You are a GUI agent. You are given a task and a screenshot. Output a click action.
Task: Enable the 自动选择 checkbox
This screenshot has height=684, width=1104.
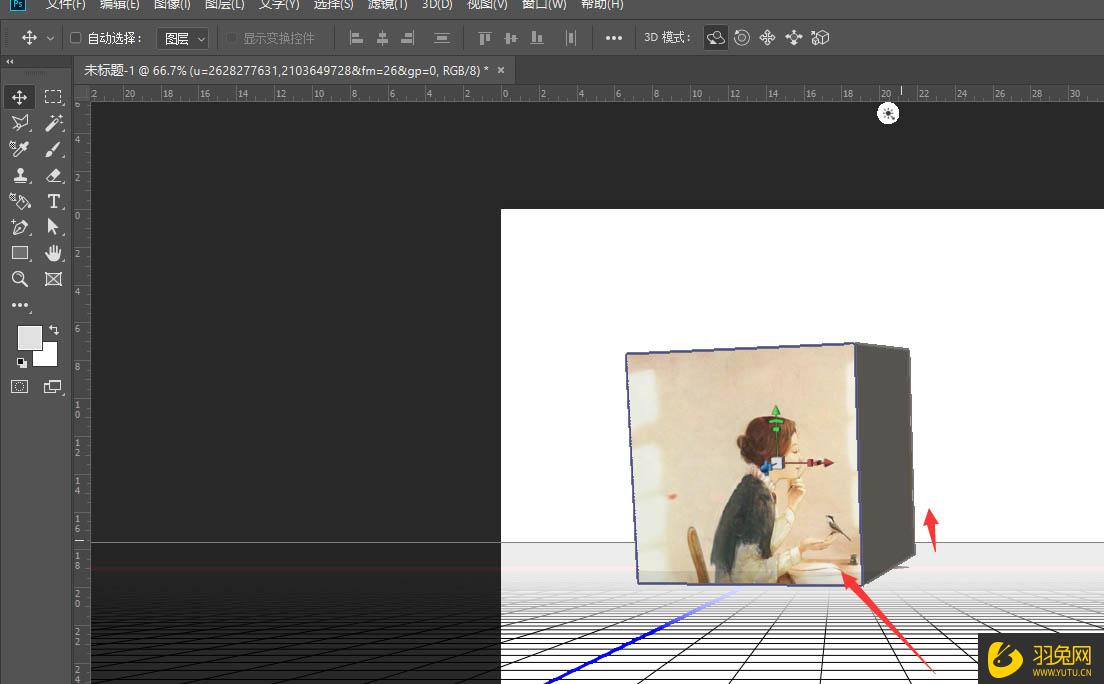click(x=75, y=37)
